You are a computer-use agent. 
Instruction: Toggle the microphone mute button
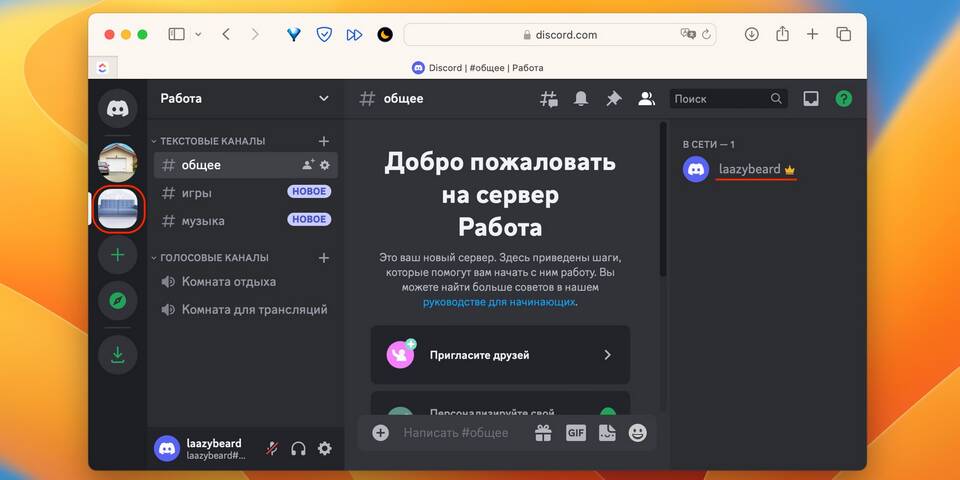click(272, 449)
